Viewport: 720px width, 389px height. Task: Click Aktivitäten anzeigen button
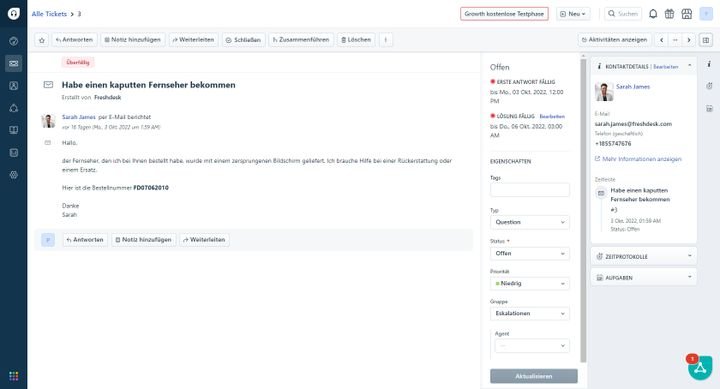pyautogui.click(x=614, y=40)
